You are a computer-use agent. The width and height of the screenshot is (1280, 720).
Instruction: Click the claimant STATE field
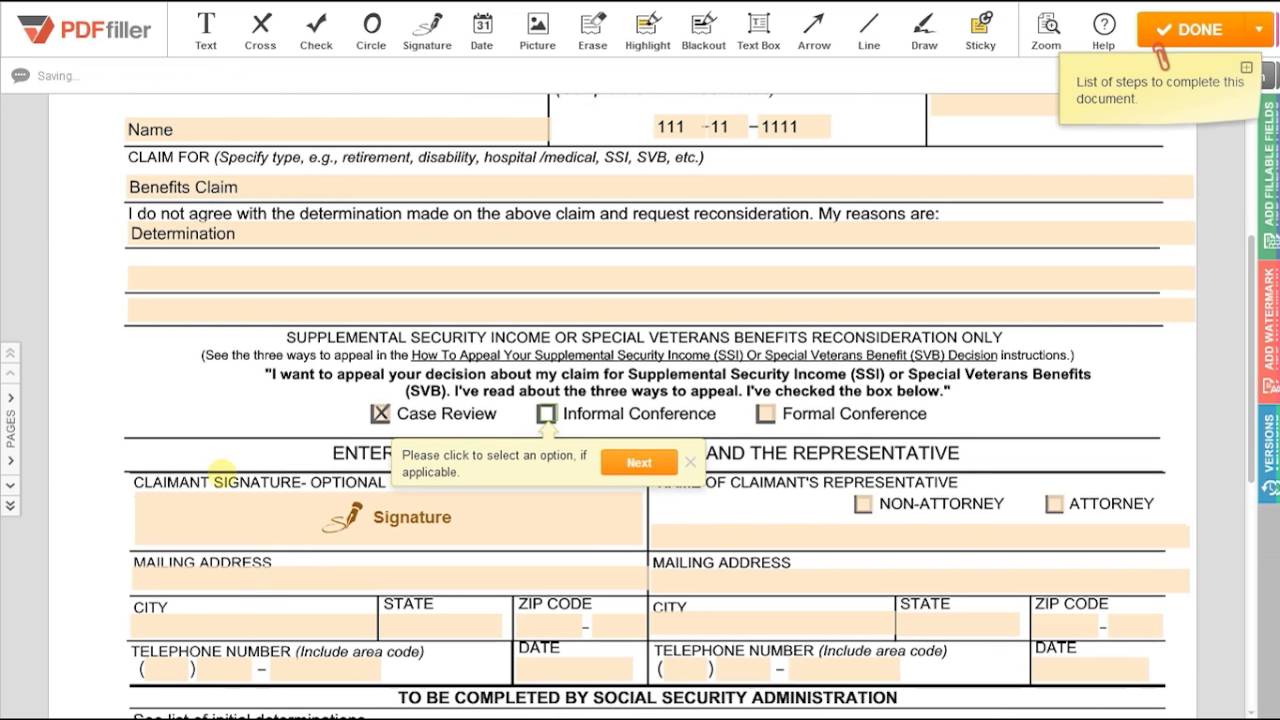click(x=441, y=627)
